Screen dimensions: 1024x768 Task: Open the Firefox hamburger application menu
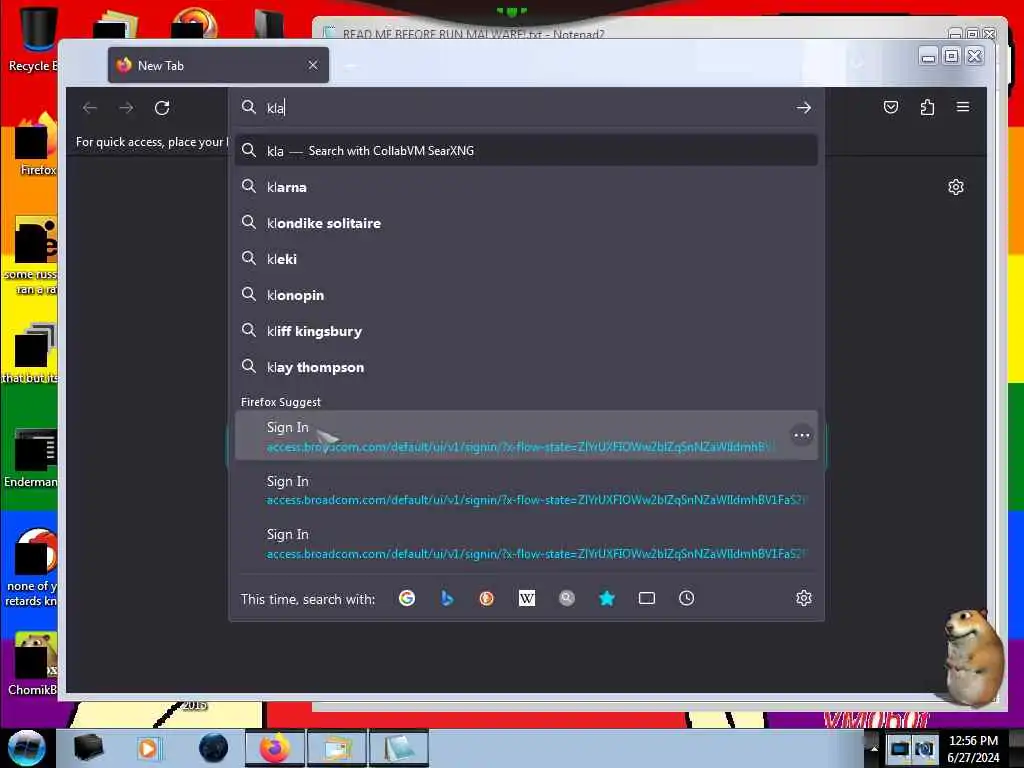click(x=963, y=107)
